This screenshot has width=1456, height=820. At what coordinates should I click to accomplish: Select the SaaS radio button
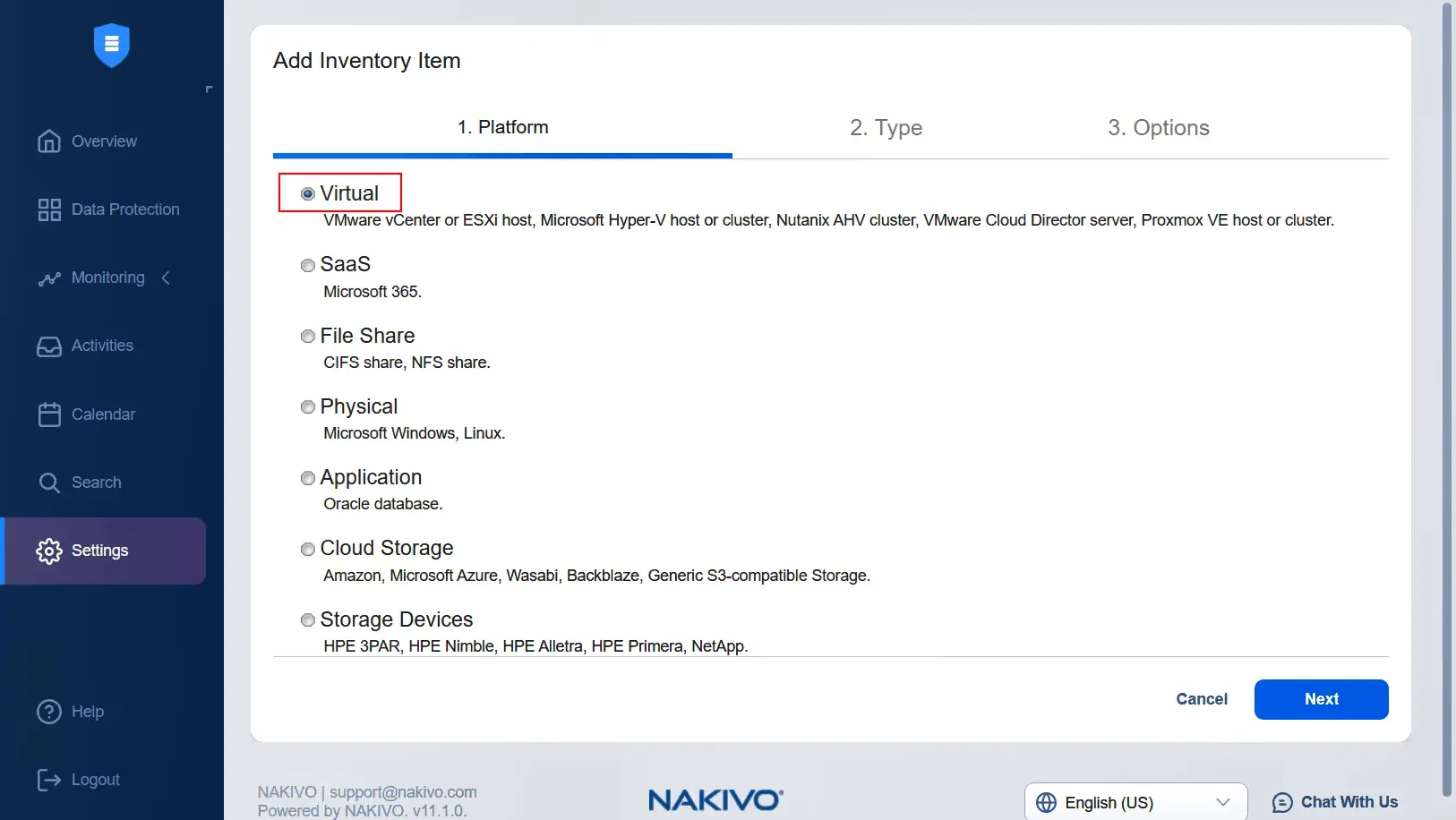(x=308, y=266)
